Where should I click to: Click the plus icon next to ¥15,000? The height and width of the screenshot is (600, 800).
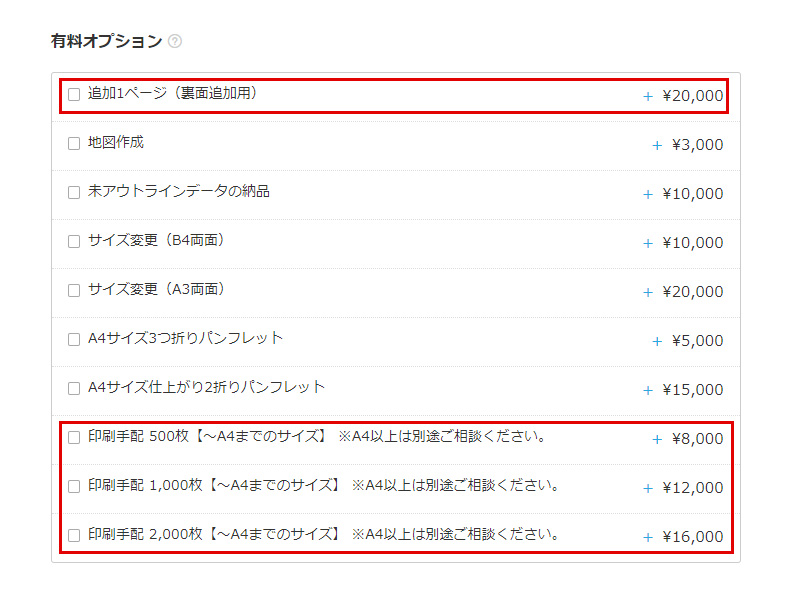648,390
